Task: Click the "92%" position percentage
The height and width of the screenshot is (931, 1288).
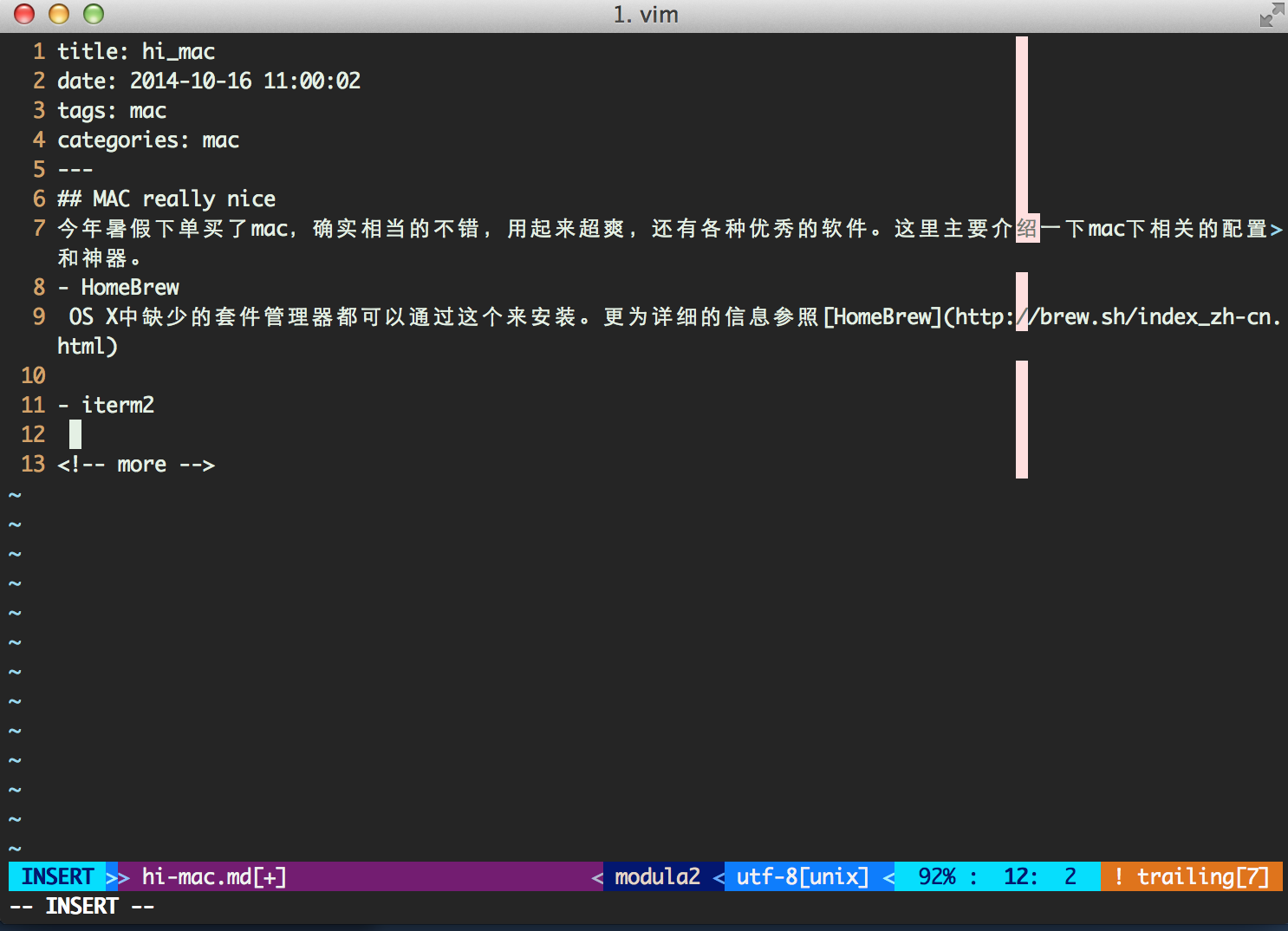Action: point(937,876)
